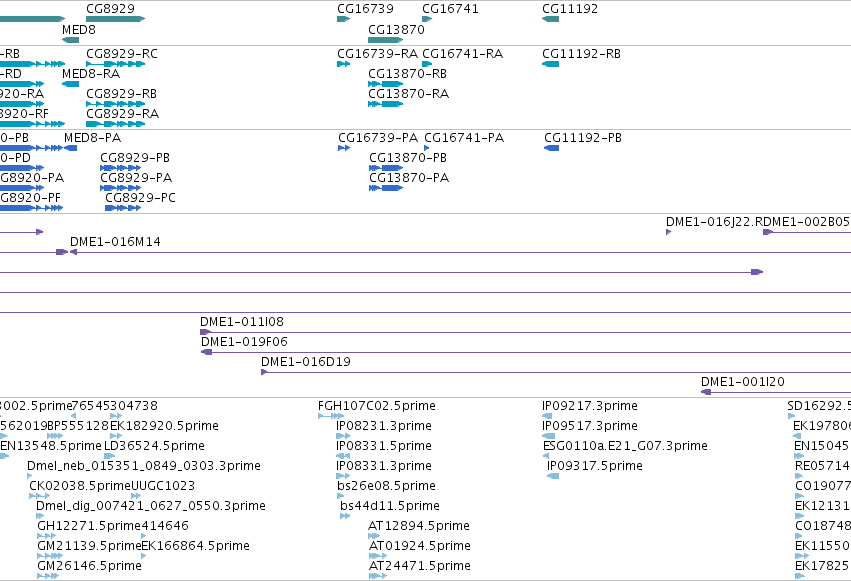Image resolution: width=851 pixels, height=581 pixels.
Task: Click EST bs44d11.5prime
Action: pos(345,516)
